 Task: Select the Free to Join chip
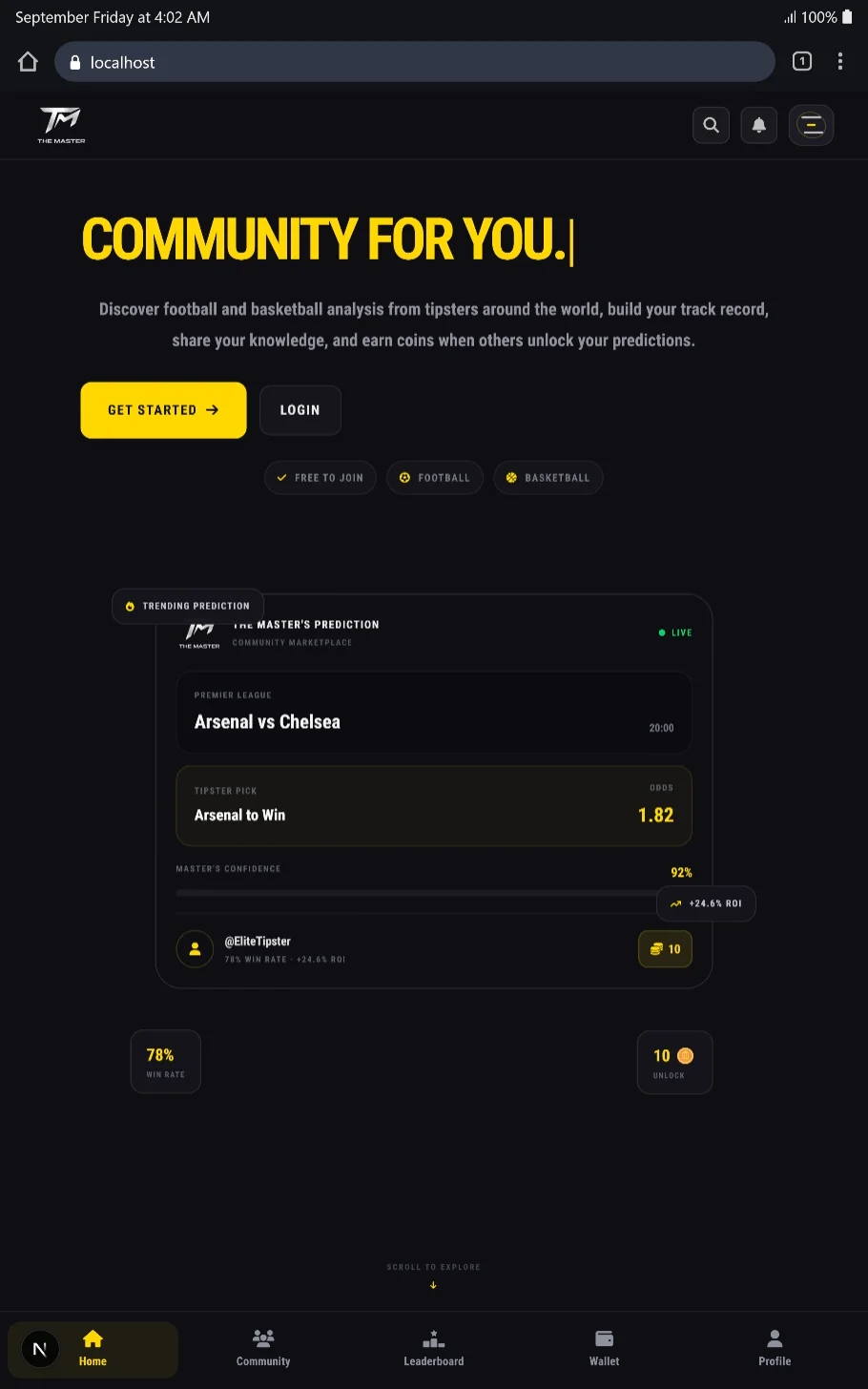320,478
